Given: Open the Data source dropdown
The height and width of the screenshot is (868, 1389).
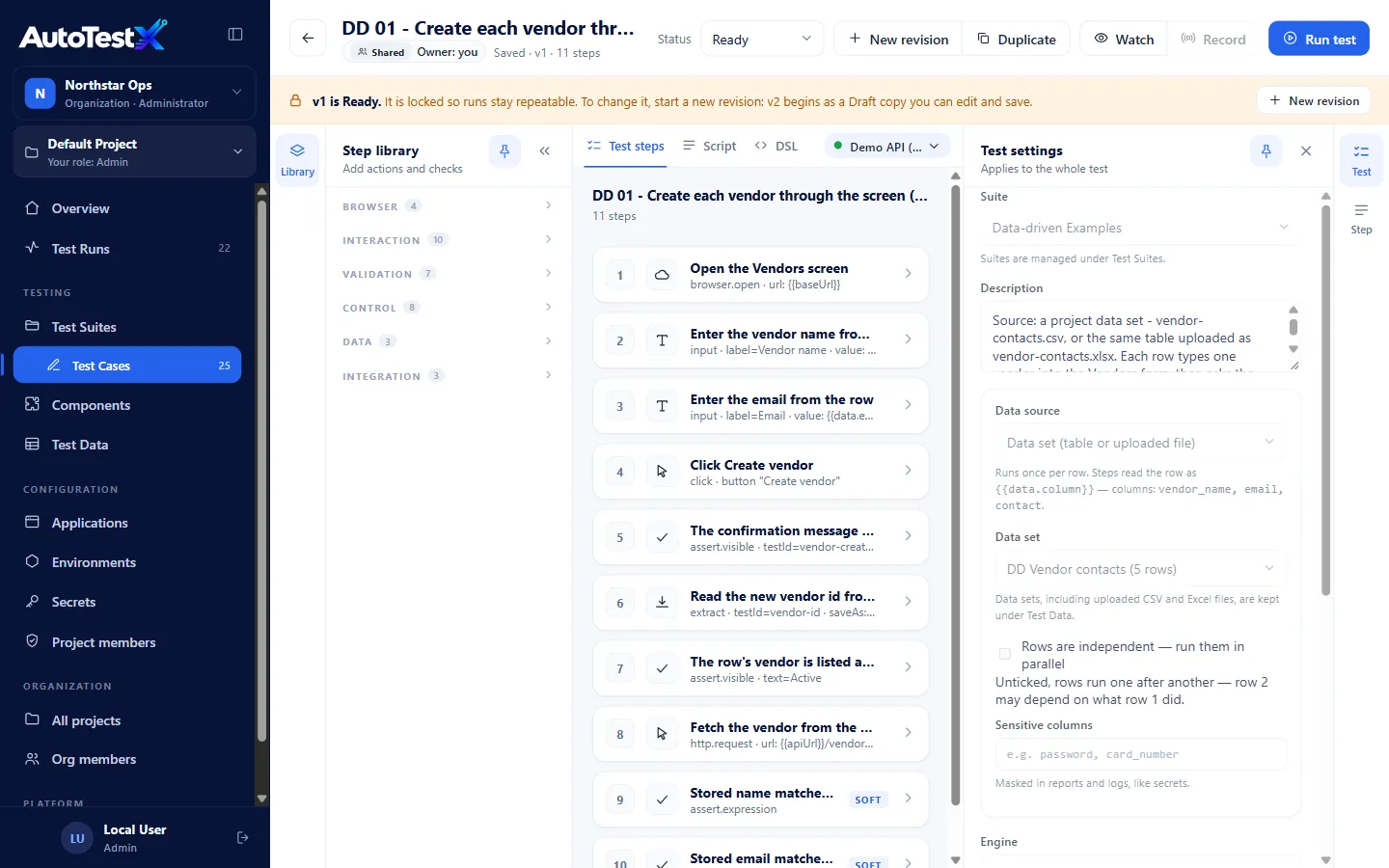Looking at the screenshot, I should pyautogui.click(x=1140, y=443).
